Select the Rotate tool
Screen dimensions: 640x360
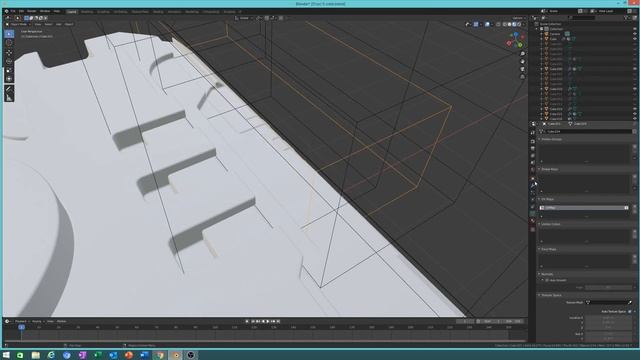(x=9, y=61)
